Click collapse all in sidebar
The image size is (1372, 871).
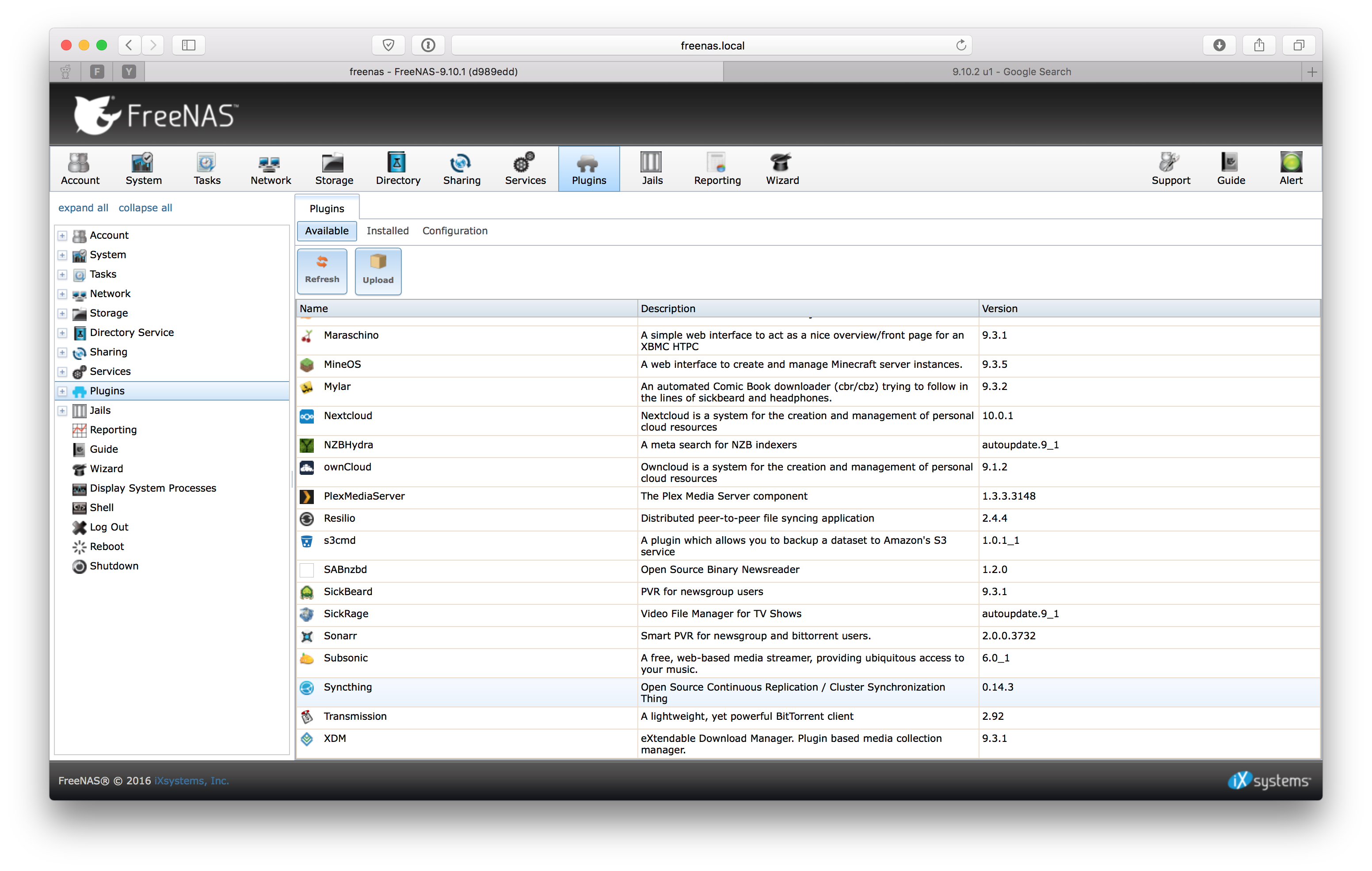click(x=145, y=208)
